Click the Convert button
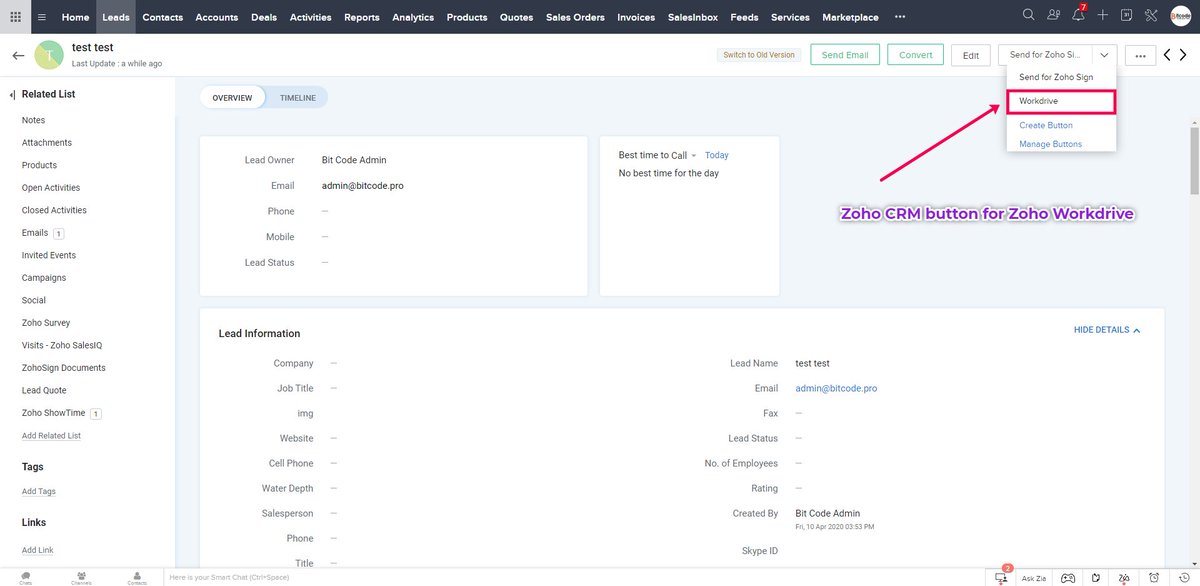 tap(915, 55)
